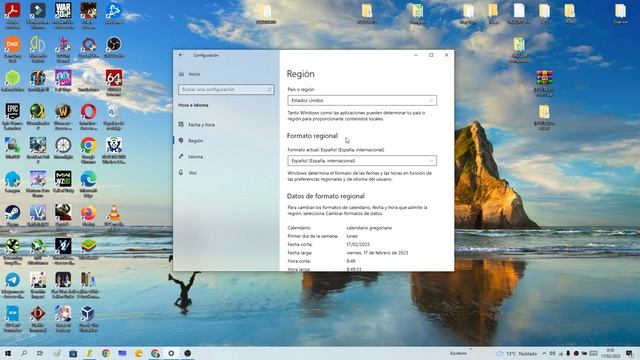Screen dimensions: 640x360
Task: Select the Telegram desktop shortcut
Action: [13, 285]
